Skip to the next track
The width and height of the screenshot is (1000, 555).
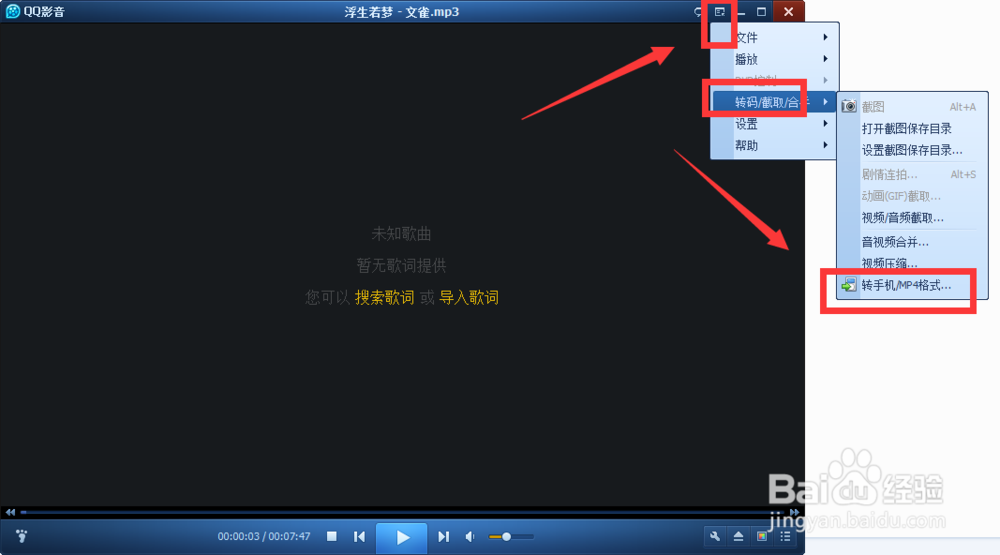tap(444, 536)
